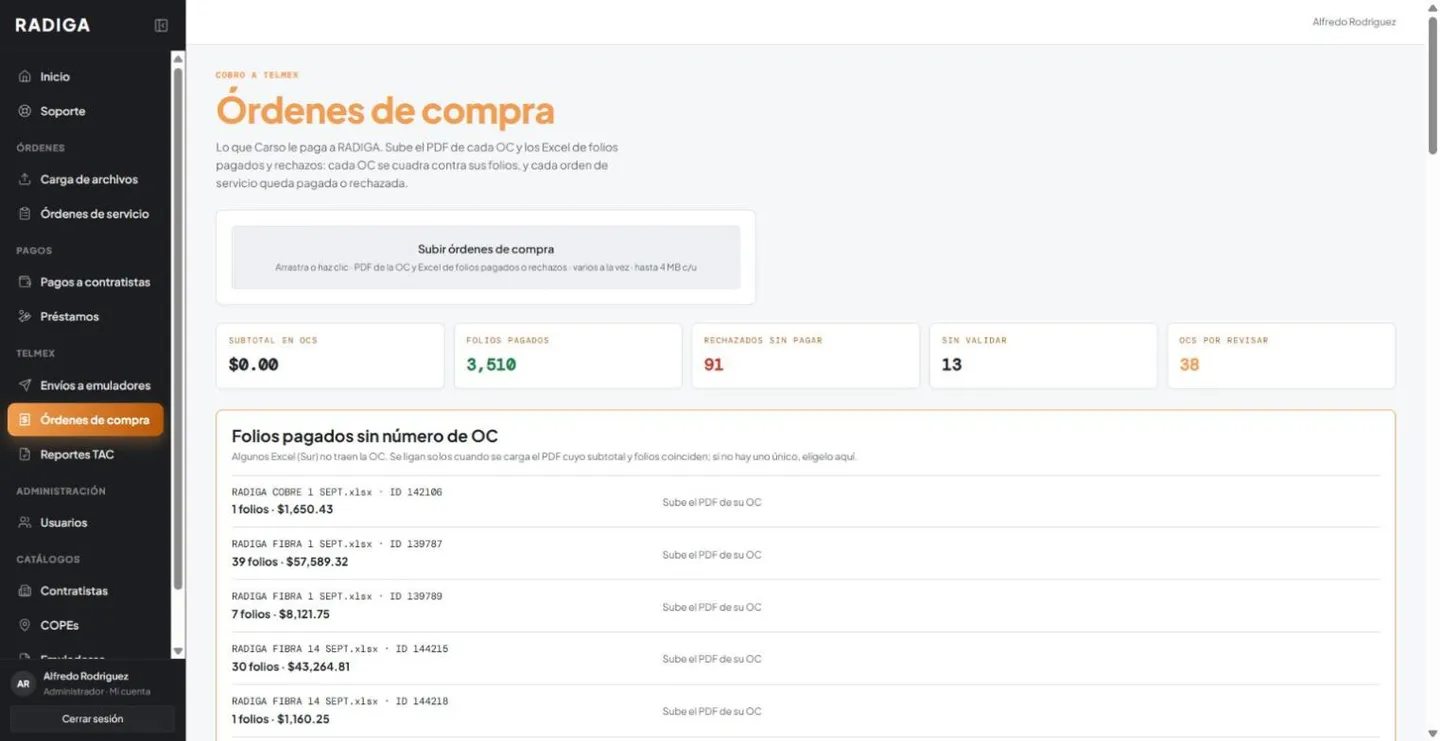Collapse the sidebar with the panel icon
The image size is (1440, 741).
coord(161,25)
